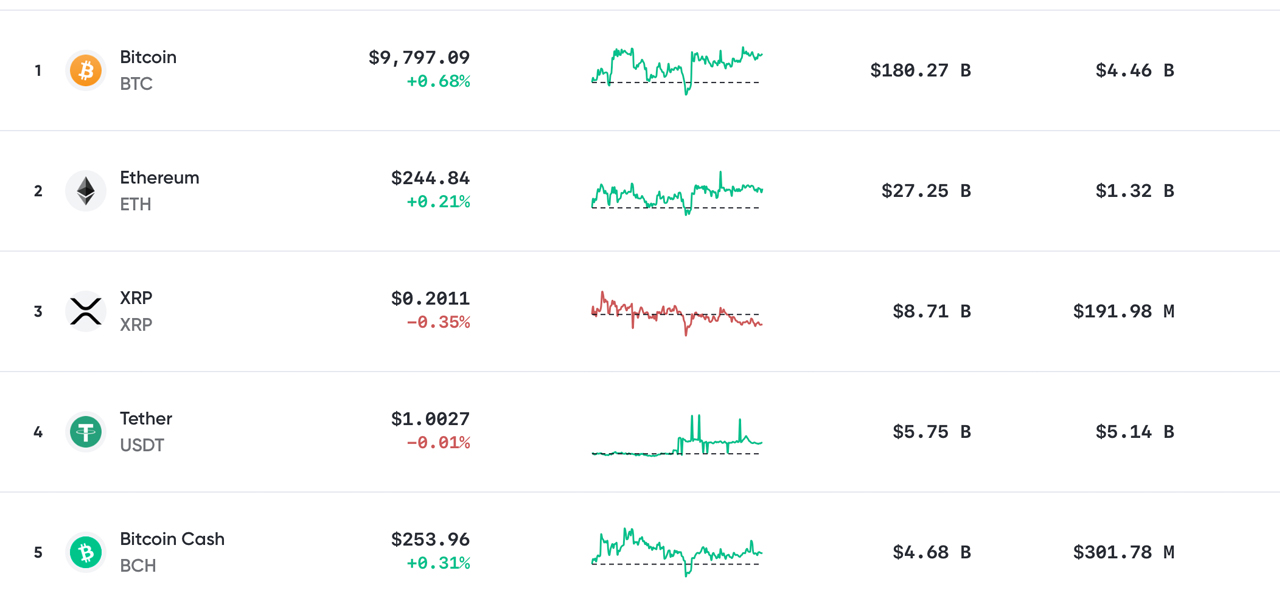Click the Tether volume $5.14 B
1280x600 pixels.
click(1134, 432)
